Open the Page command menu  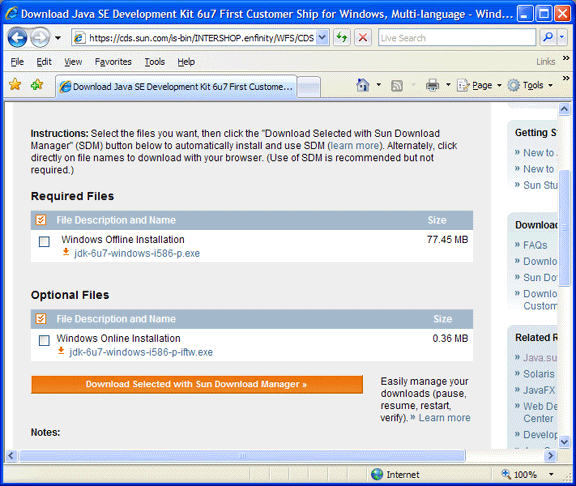click(479, 85)
